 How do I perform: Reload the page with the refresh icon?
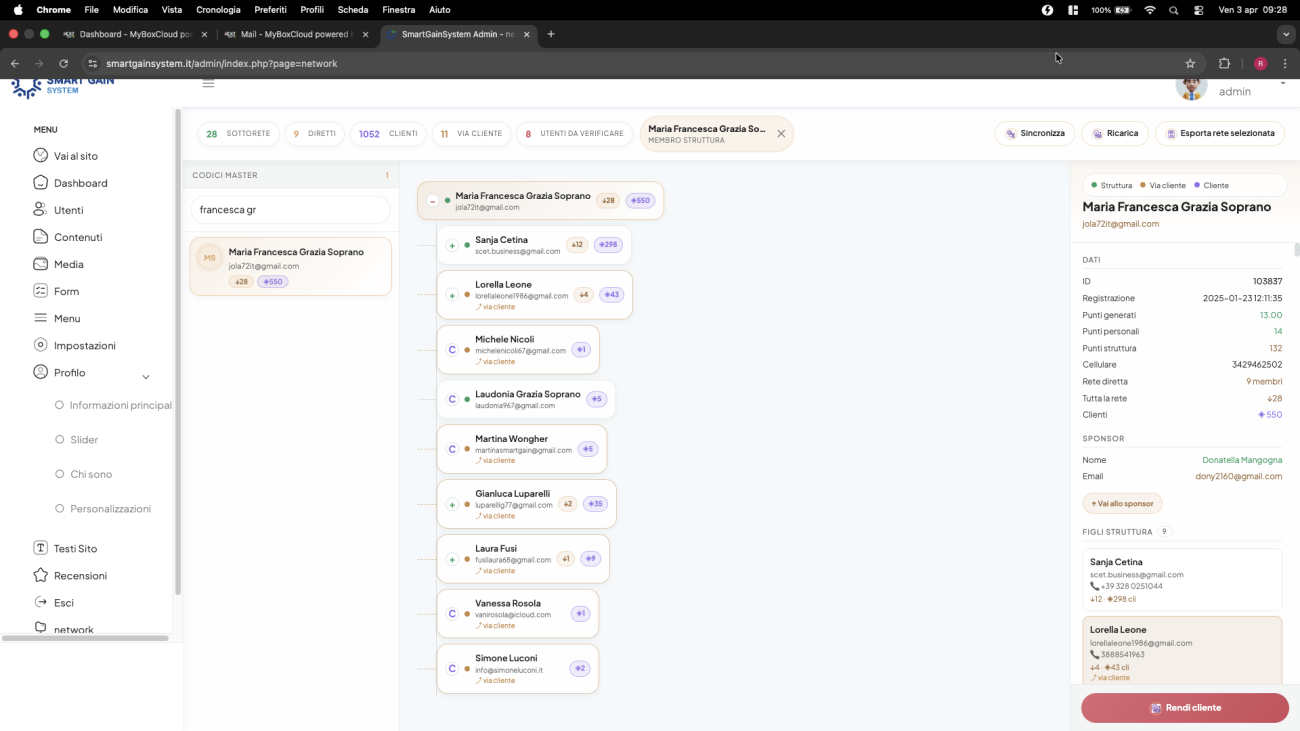64,63
